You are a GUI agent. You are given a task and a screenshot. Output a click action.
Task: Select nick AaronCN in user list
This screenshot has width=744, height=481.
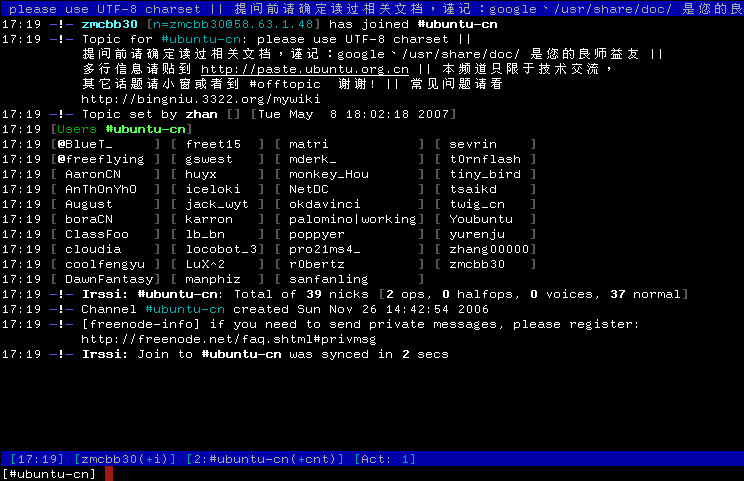pyautogui.click(x=93, y=174)
